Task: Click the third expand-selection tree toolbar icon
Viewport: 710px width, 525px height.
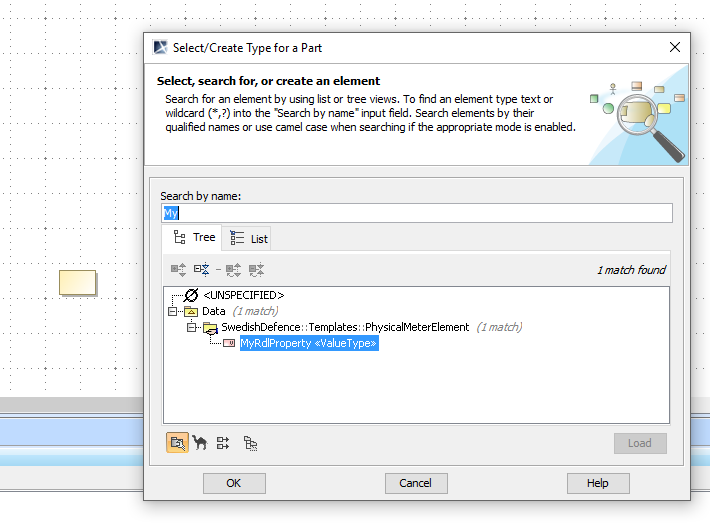Action: click(233, 270)
